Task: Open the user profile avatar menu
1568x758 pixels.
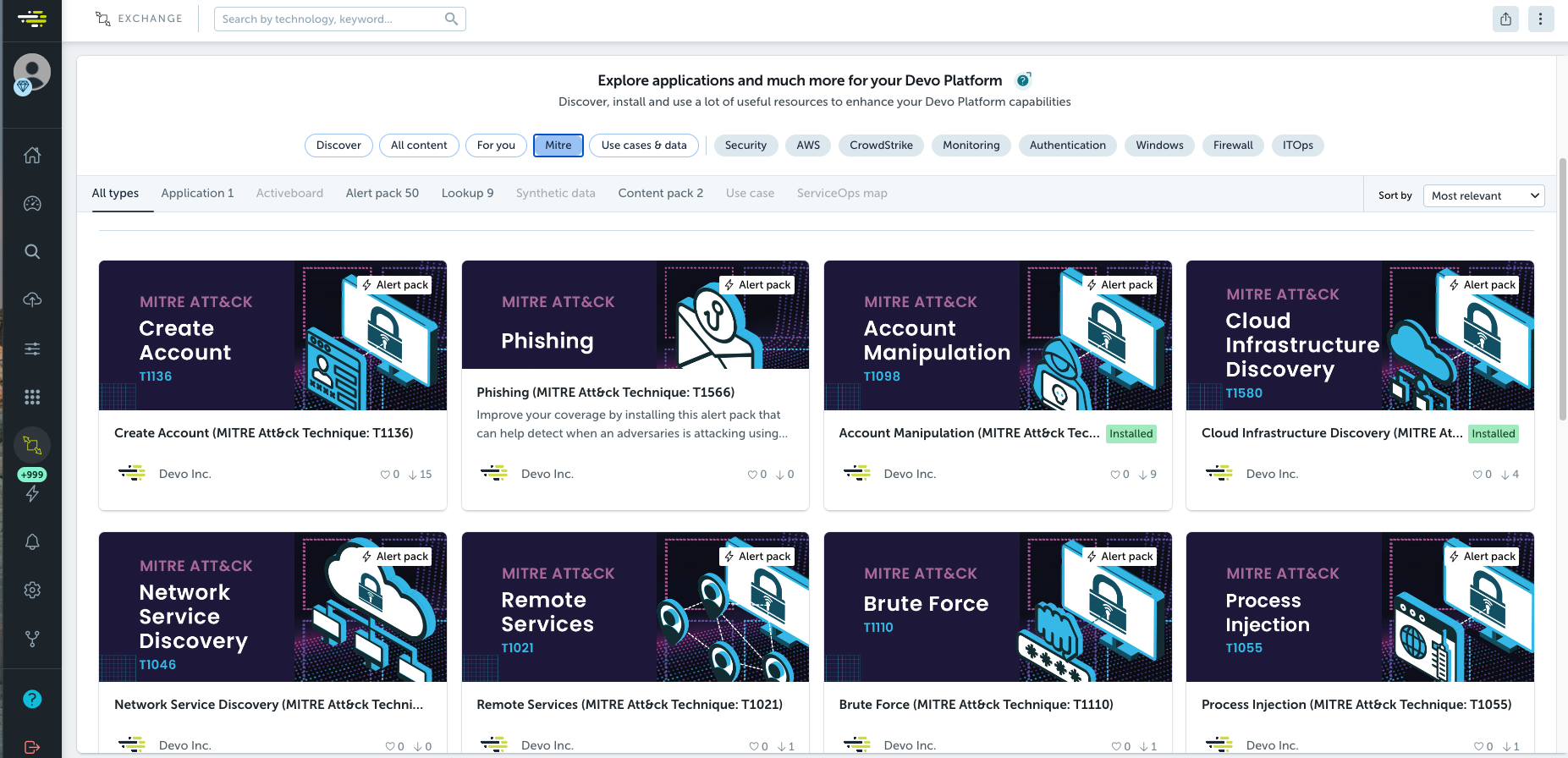Action: point(32,73)
